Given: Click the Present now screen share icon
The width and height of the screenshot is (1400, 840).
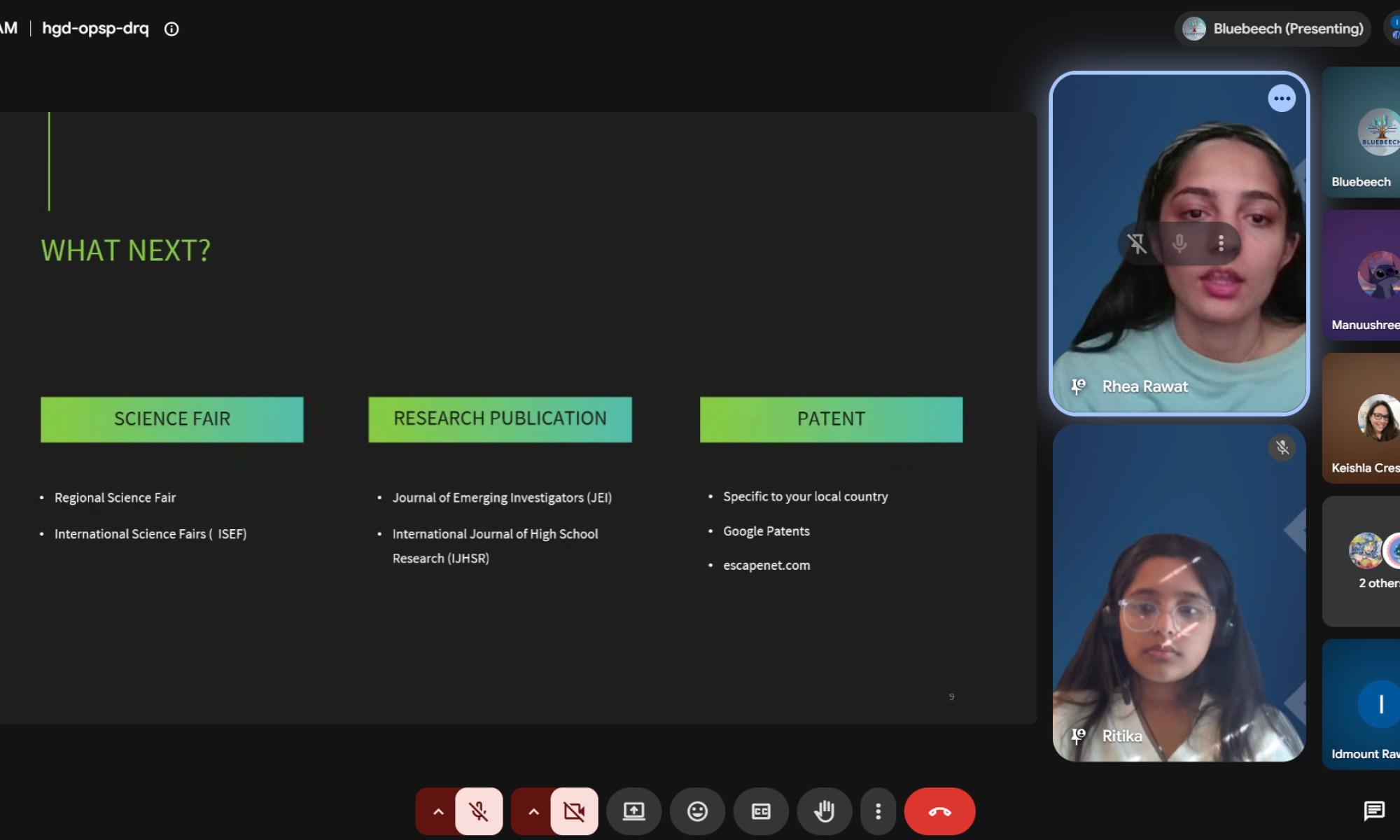Looking at the screenshot, I should [633, 811].
